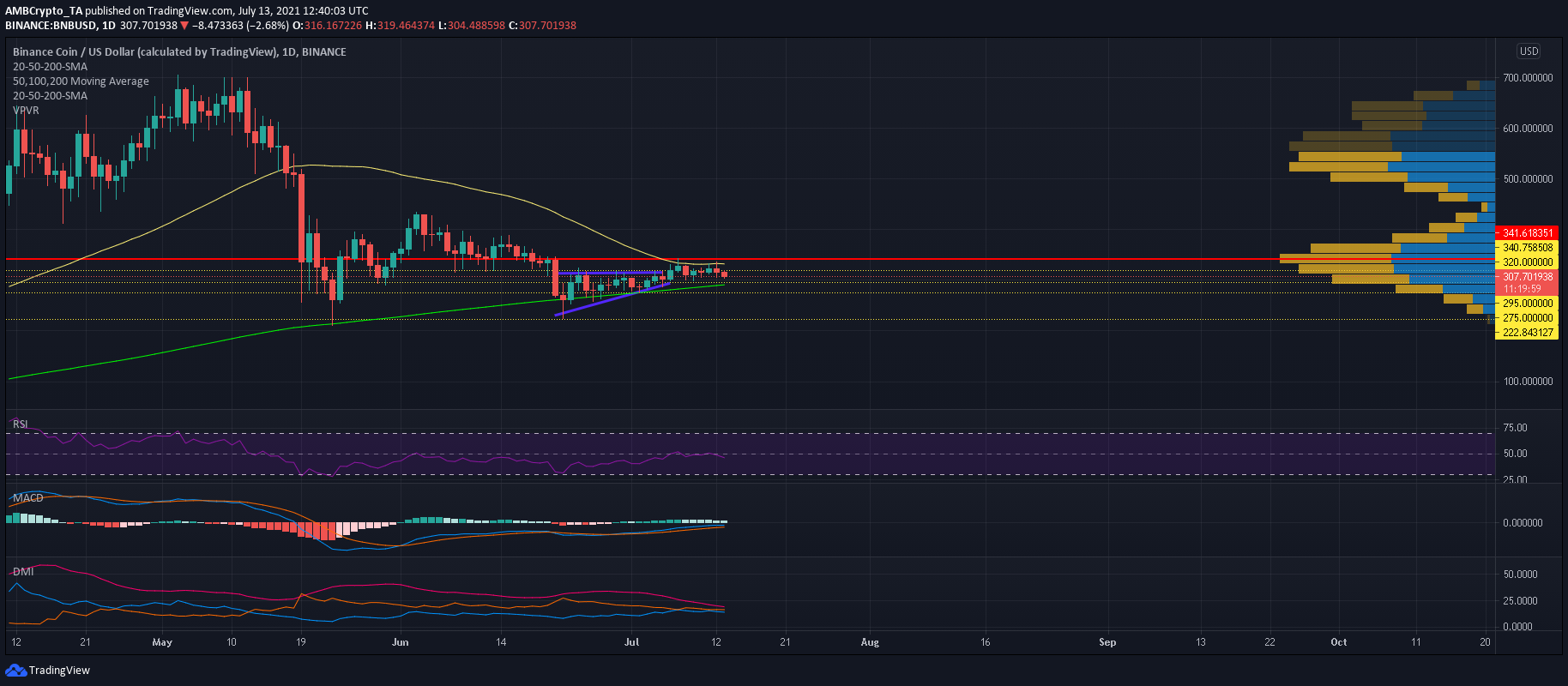Click the TradingView logo icon
Screen dimensions: 1568x686
(15, 670)
